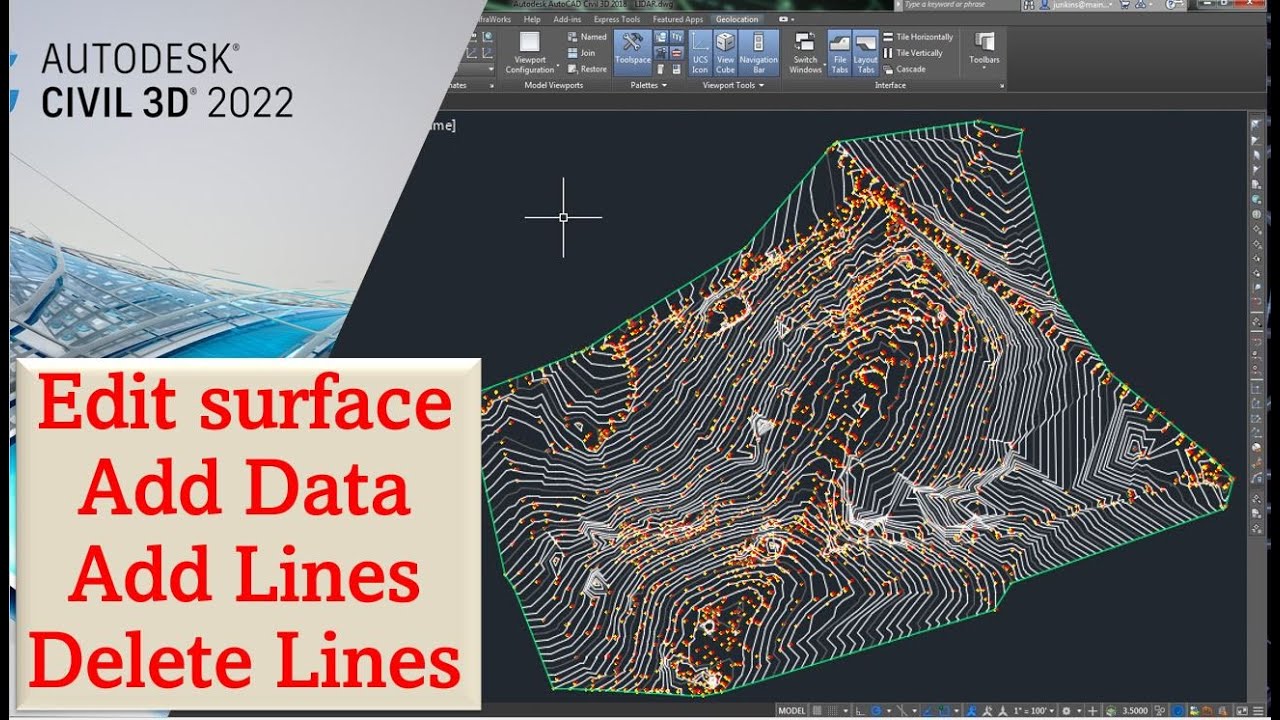Click annotation monitor plus icon

(1092, 710)
